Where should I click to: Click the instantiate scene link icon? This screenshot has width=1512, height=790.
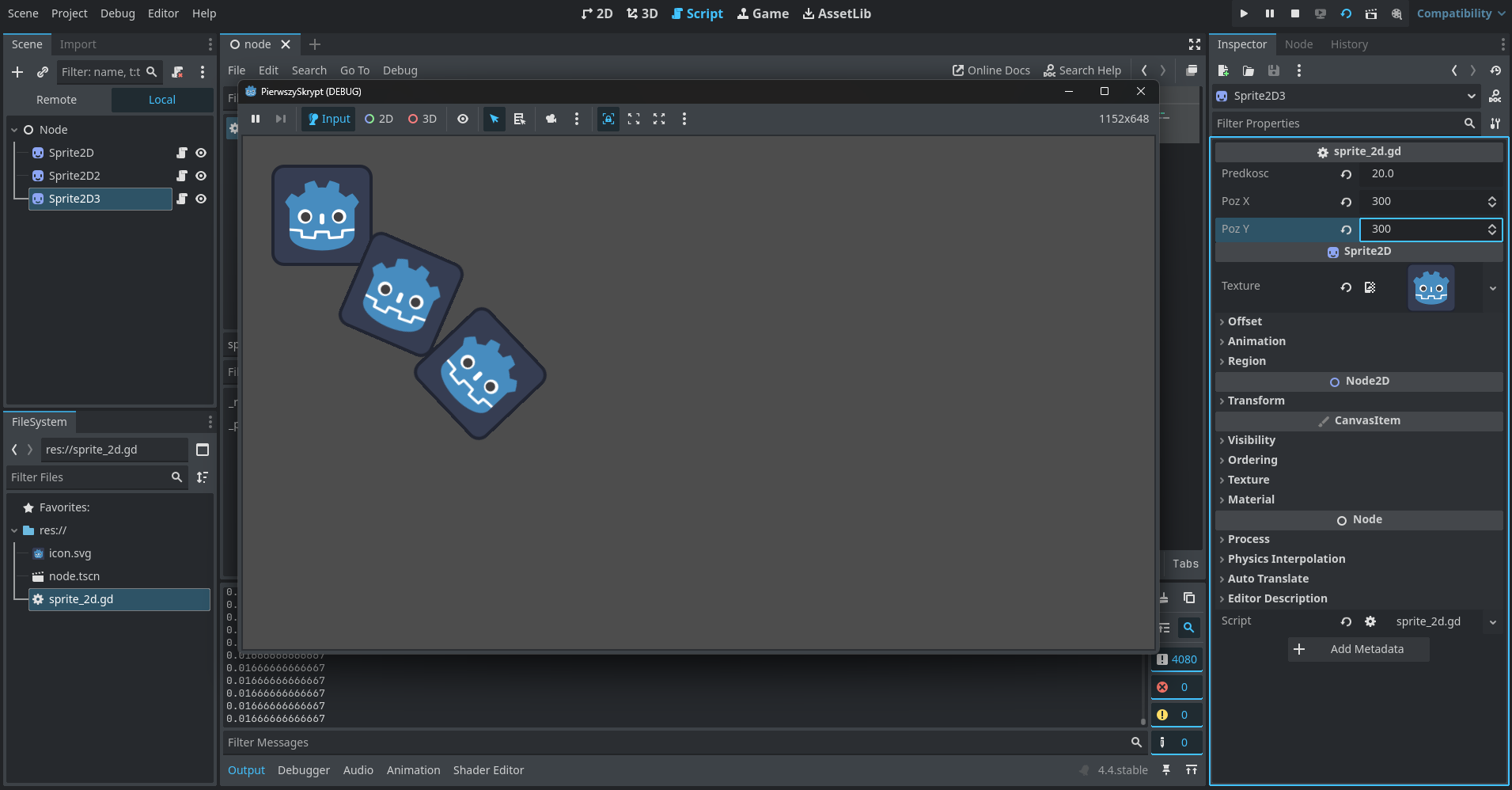point(43,72)
